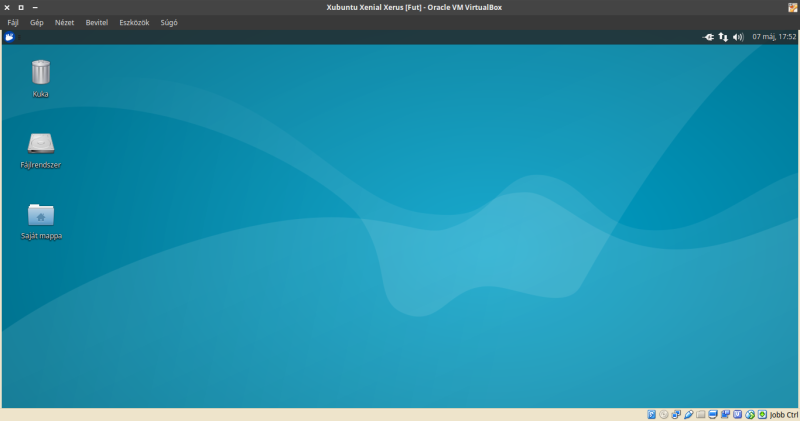The height and width of the screenshot is (421, 800).
Task: Click the virtualization features status icon
Action: pyautogui.click(x=737, y=414)
